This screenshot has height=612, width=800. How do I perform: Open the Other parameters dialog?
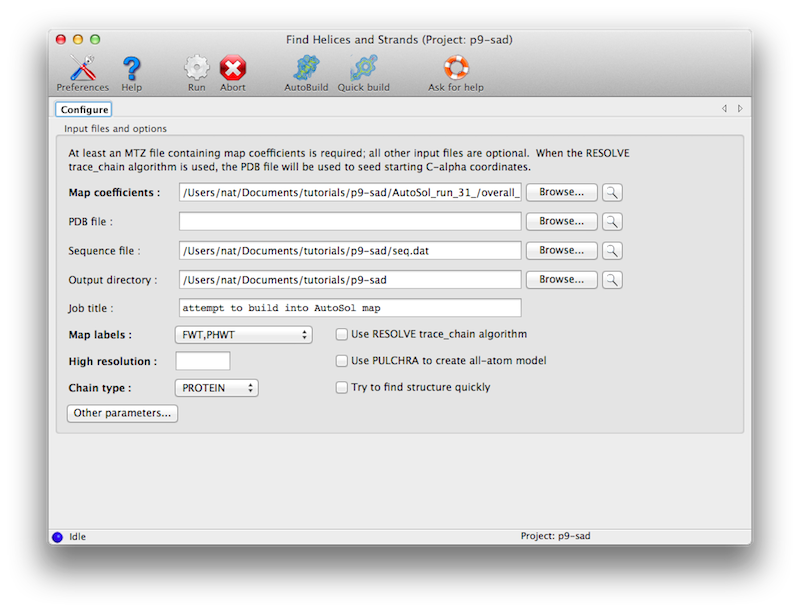[x=121, y=413]
